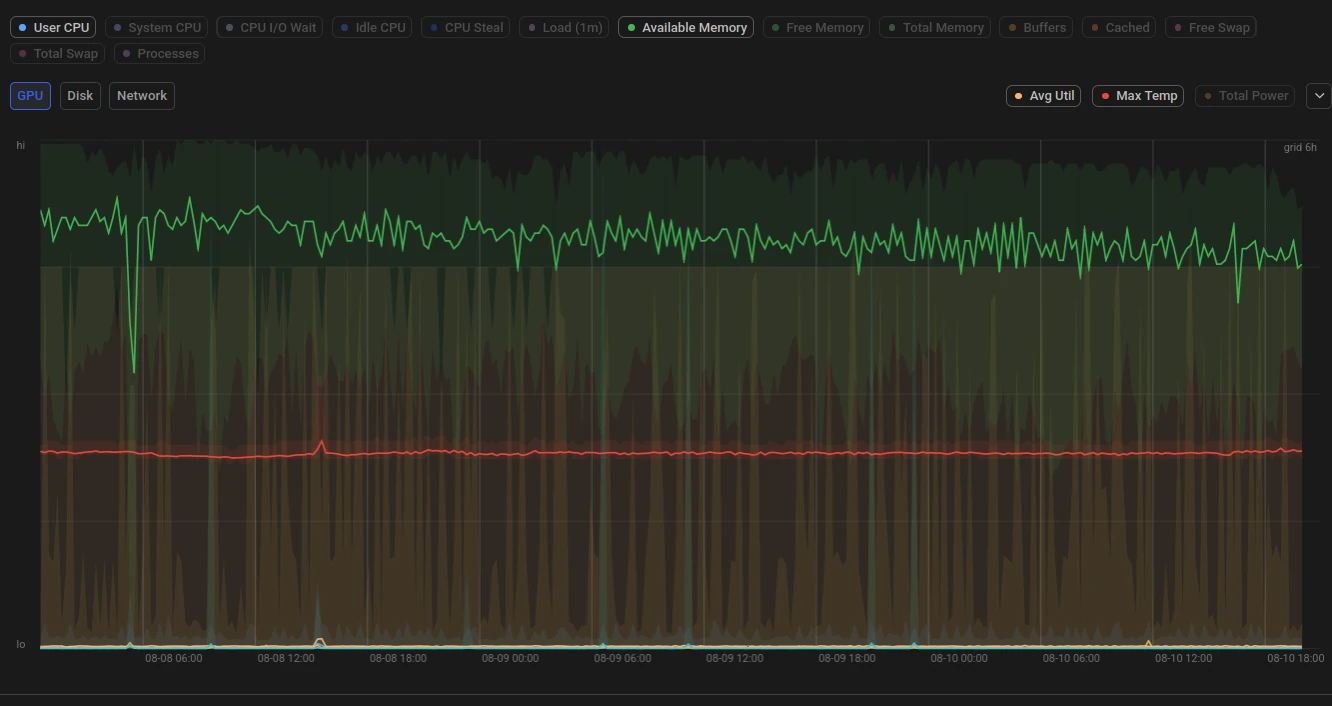The image size is (1332, 706).
Task: Click the 08-10 06:00 time axis label
Action: tap(1071, 658)
